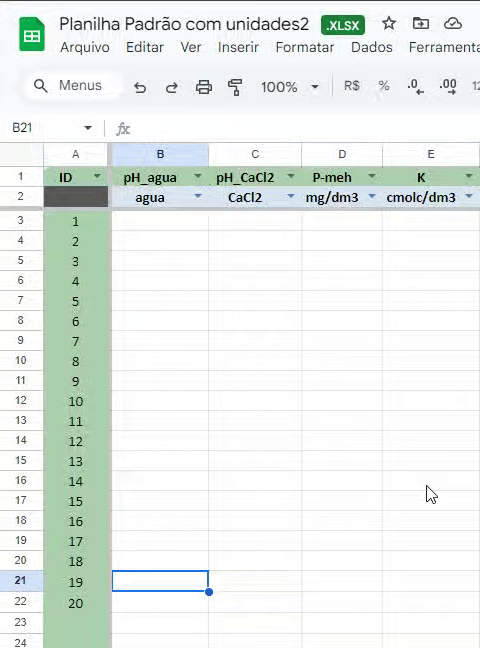The height and width of the screenshot is (648, 480).
Task: Click the Menus search box
Action: coord(74,86)
